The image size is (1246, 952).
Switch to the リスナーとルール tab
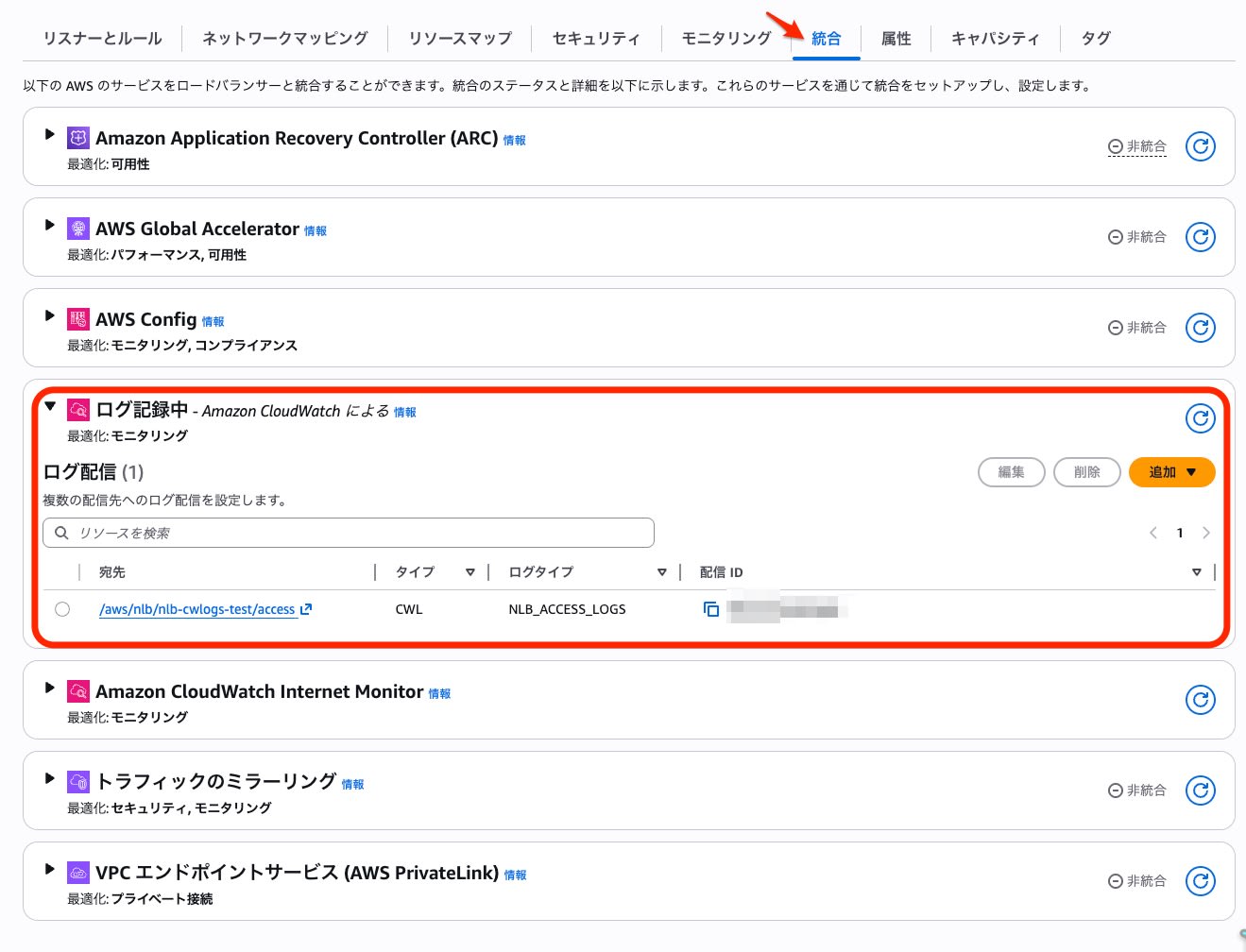[x=102, y=39]
